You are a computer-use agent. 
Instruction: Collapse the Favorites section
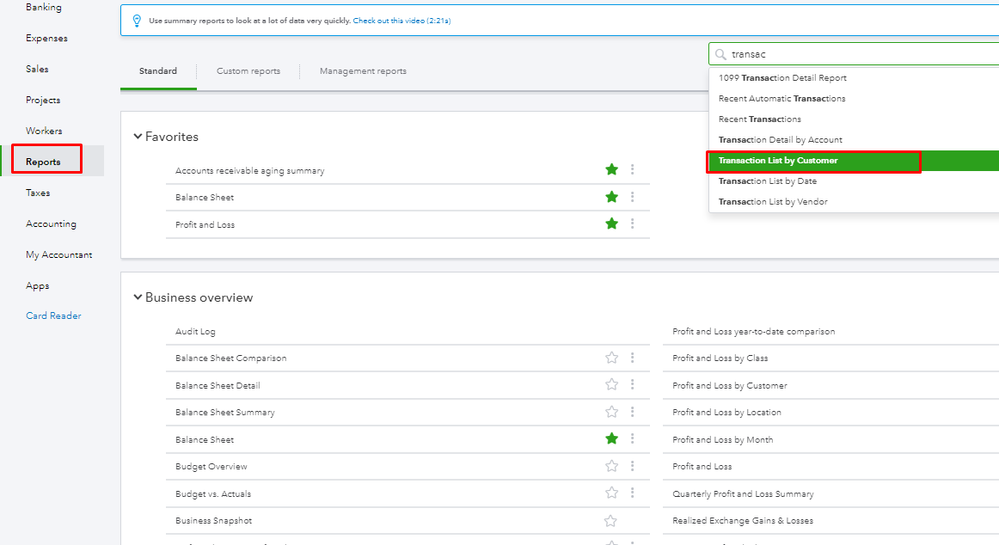[x=138, y=137]
